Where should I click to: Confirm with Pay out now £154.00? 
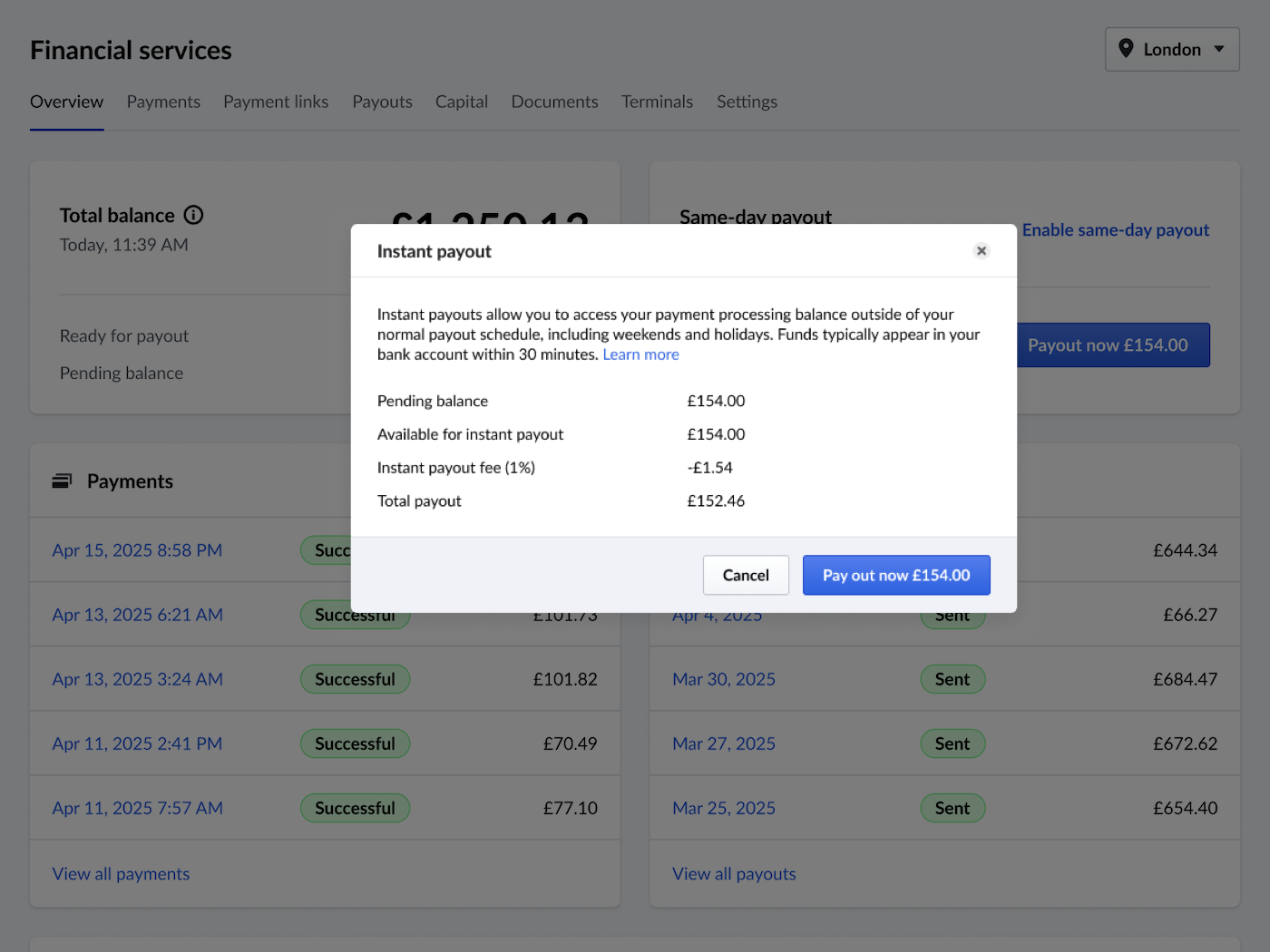(895, 575)
